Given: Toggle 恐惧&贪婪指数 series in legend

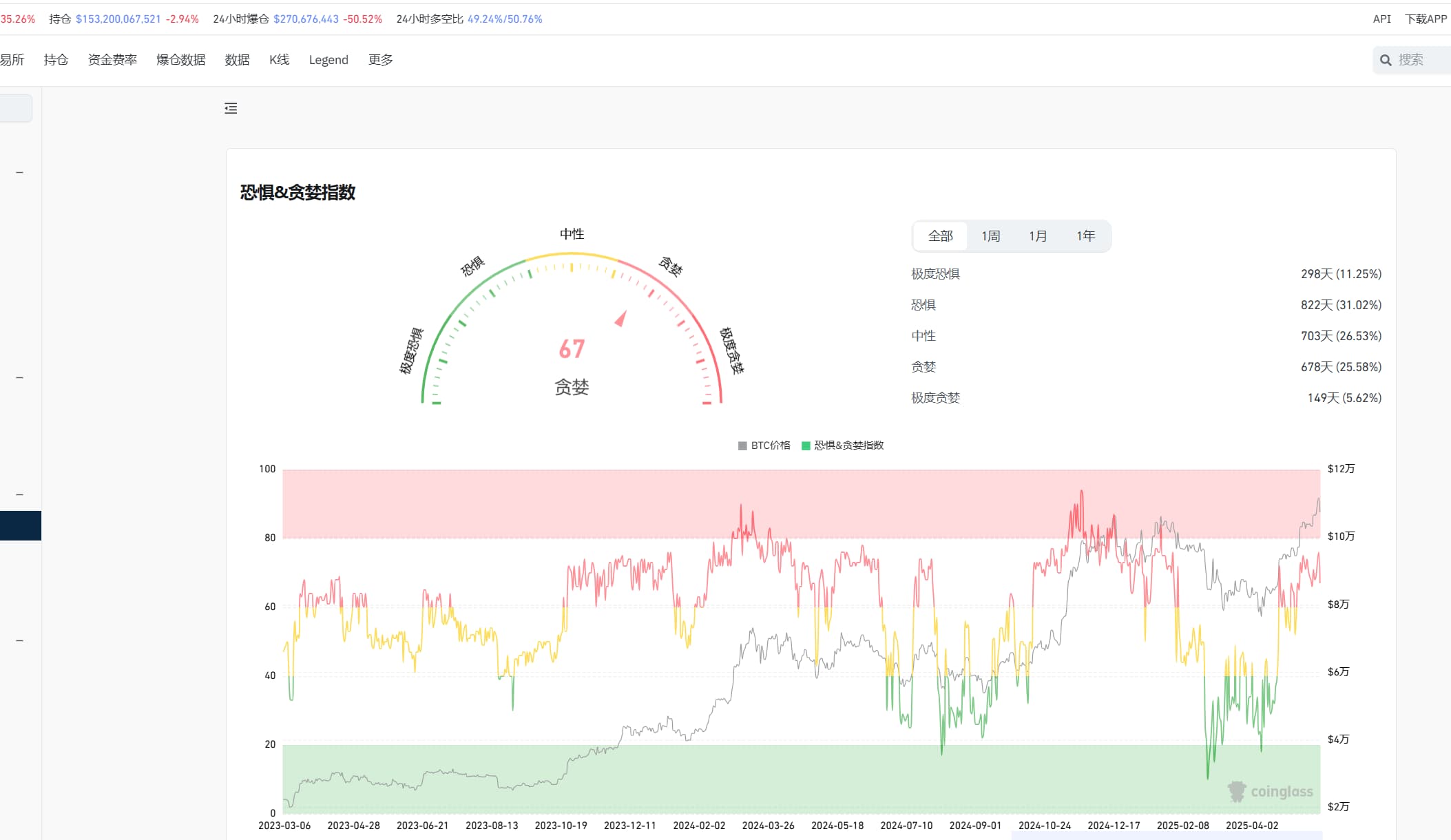Looking at the screenshot, I should (x=843, y=445).
